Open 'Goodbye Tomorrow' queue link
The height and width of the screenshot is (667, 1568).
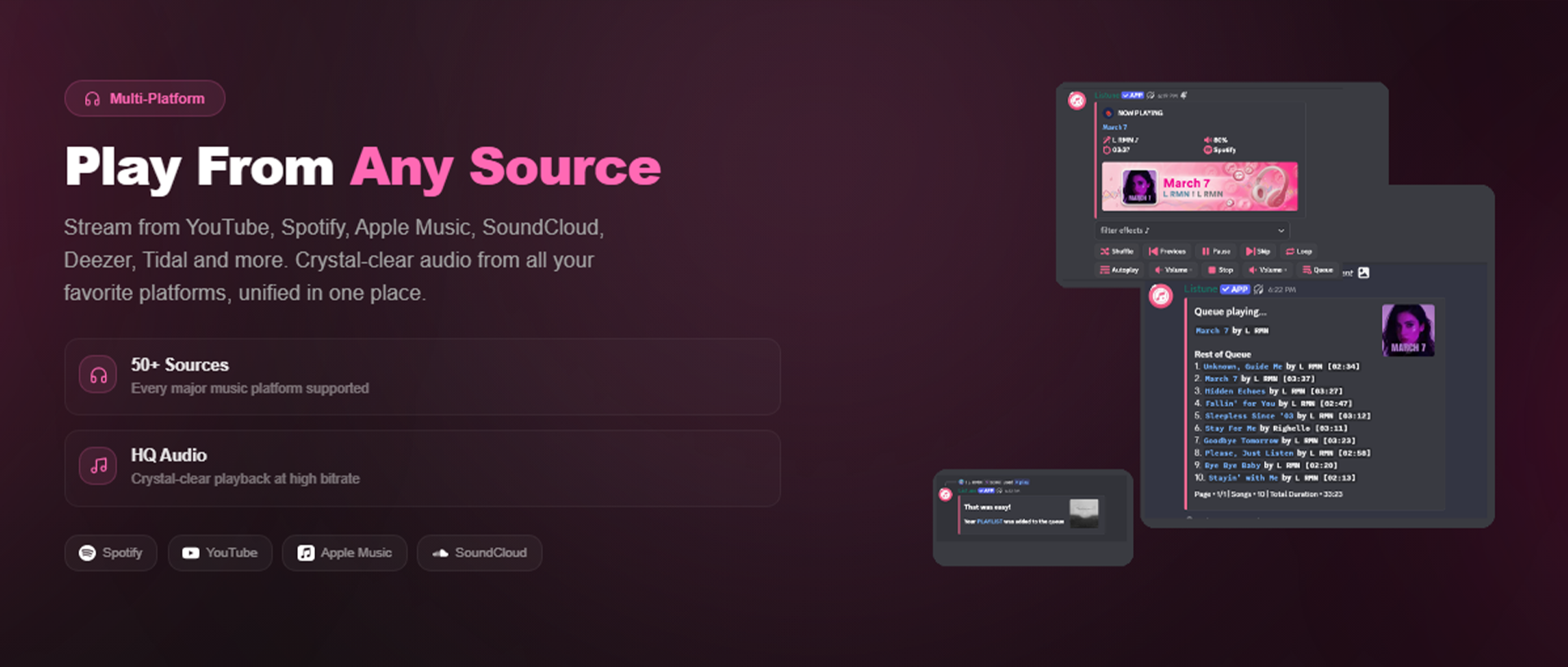pyautogui.click(x=1241, y=440)
